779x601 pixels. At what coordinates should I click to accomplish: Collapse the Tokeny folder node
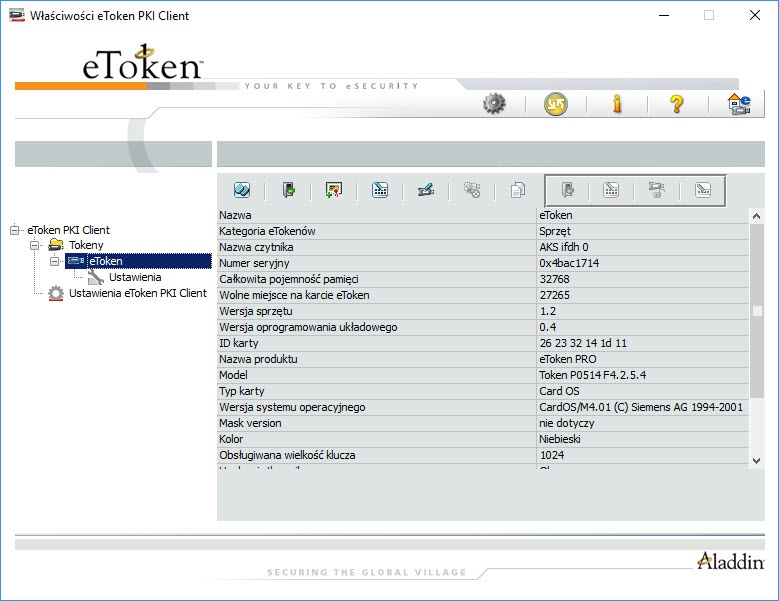[35, 246]
